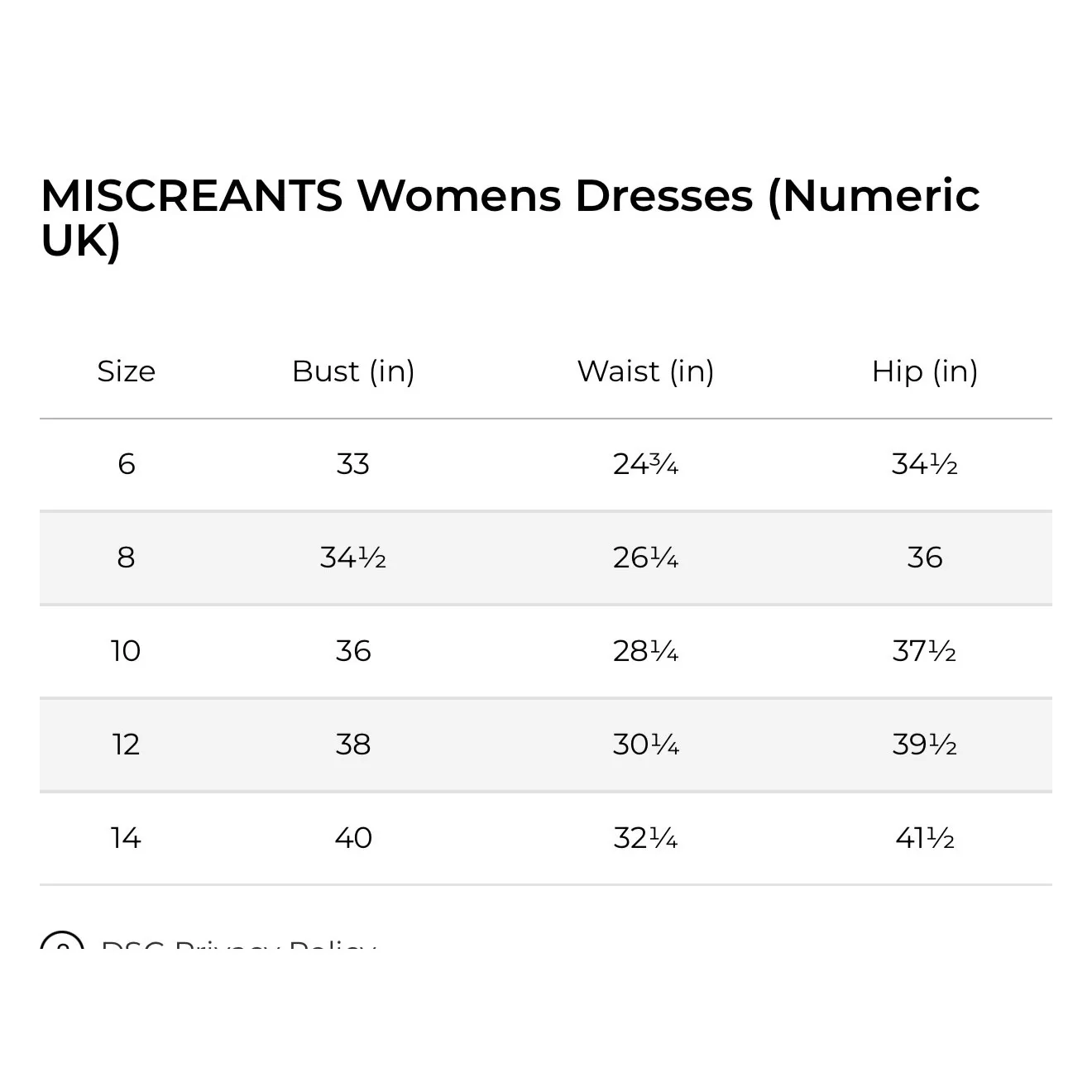1092x1092 pixels.
Task: Pick the size 10 row label
Action: pos(126,651)
